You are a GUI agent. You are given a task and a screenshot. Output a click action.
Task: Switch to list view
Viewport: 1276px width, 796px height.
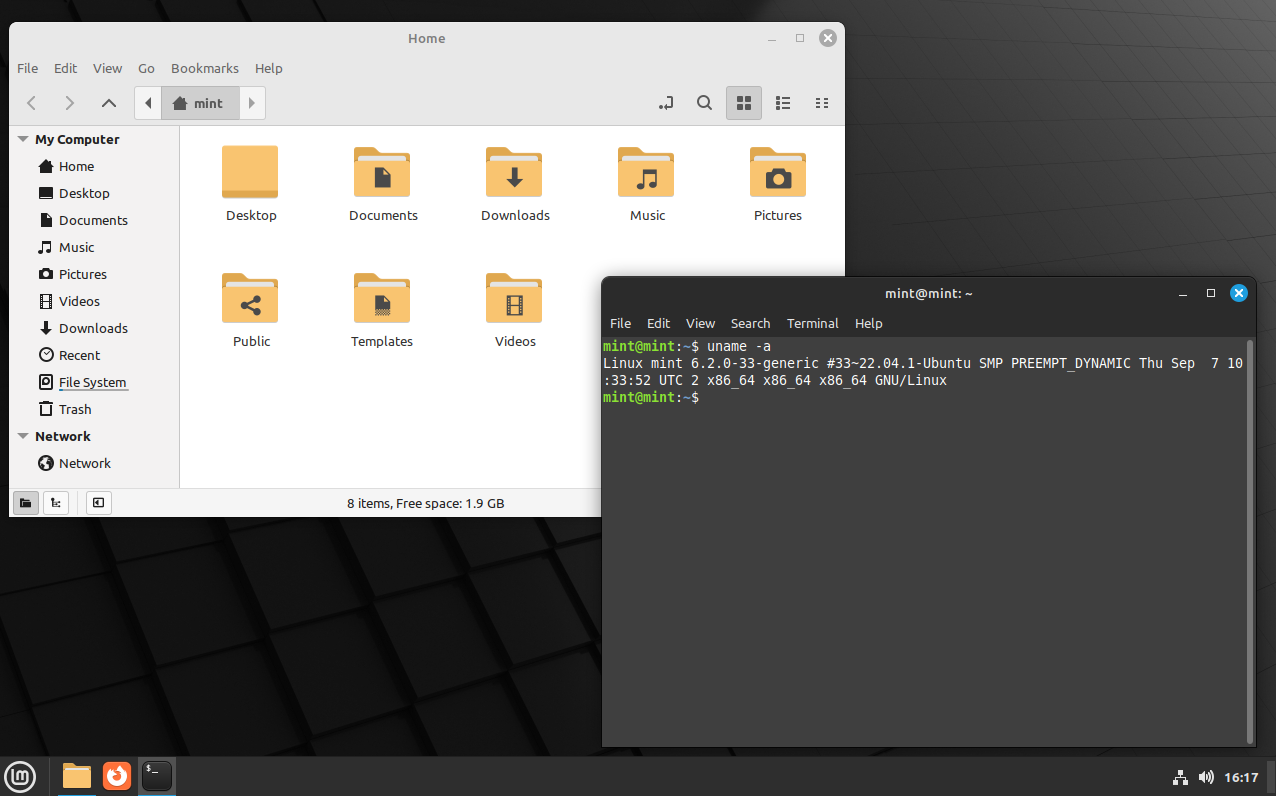(783, 103)
